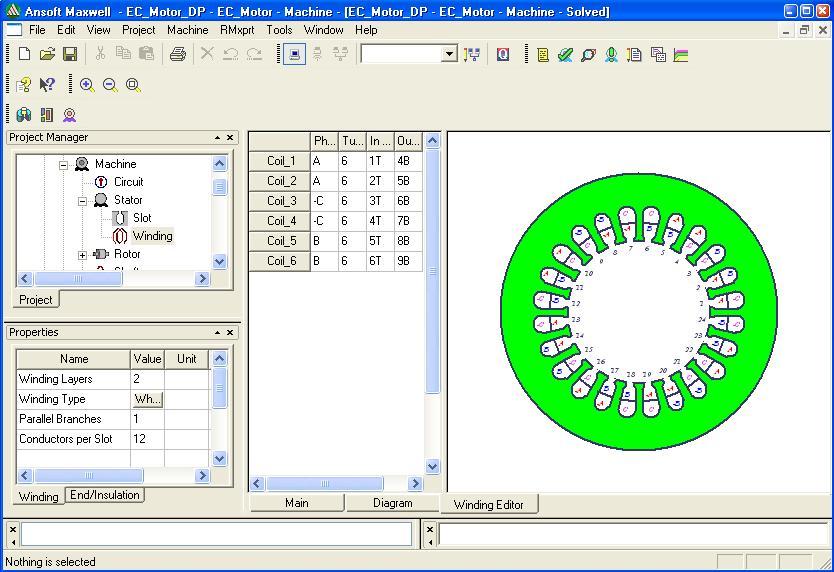This screenshot has width=834, height=572.
Task: Expand the Rotor tree node
Action: [82, 255]
